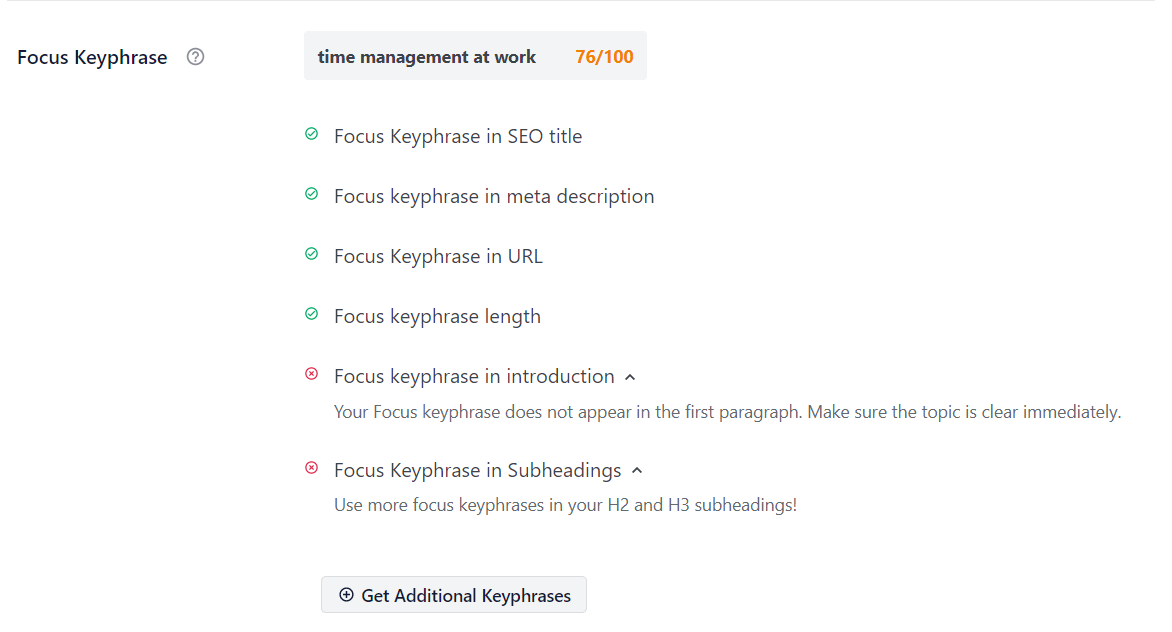Open the Focus Keyphrase help tooltip
The image size is (1172, 632).
coord(195,57)
